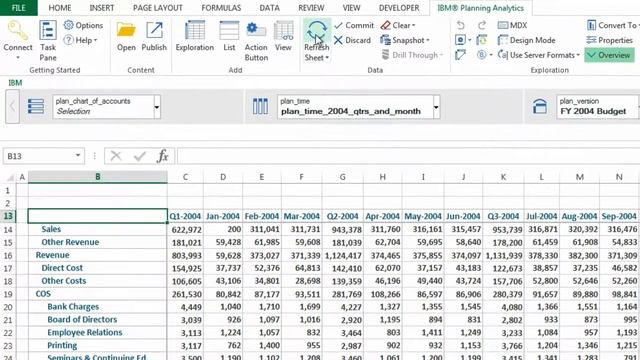Click the Board of Directors label

pos(82,320)
